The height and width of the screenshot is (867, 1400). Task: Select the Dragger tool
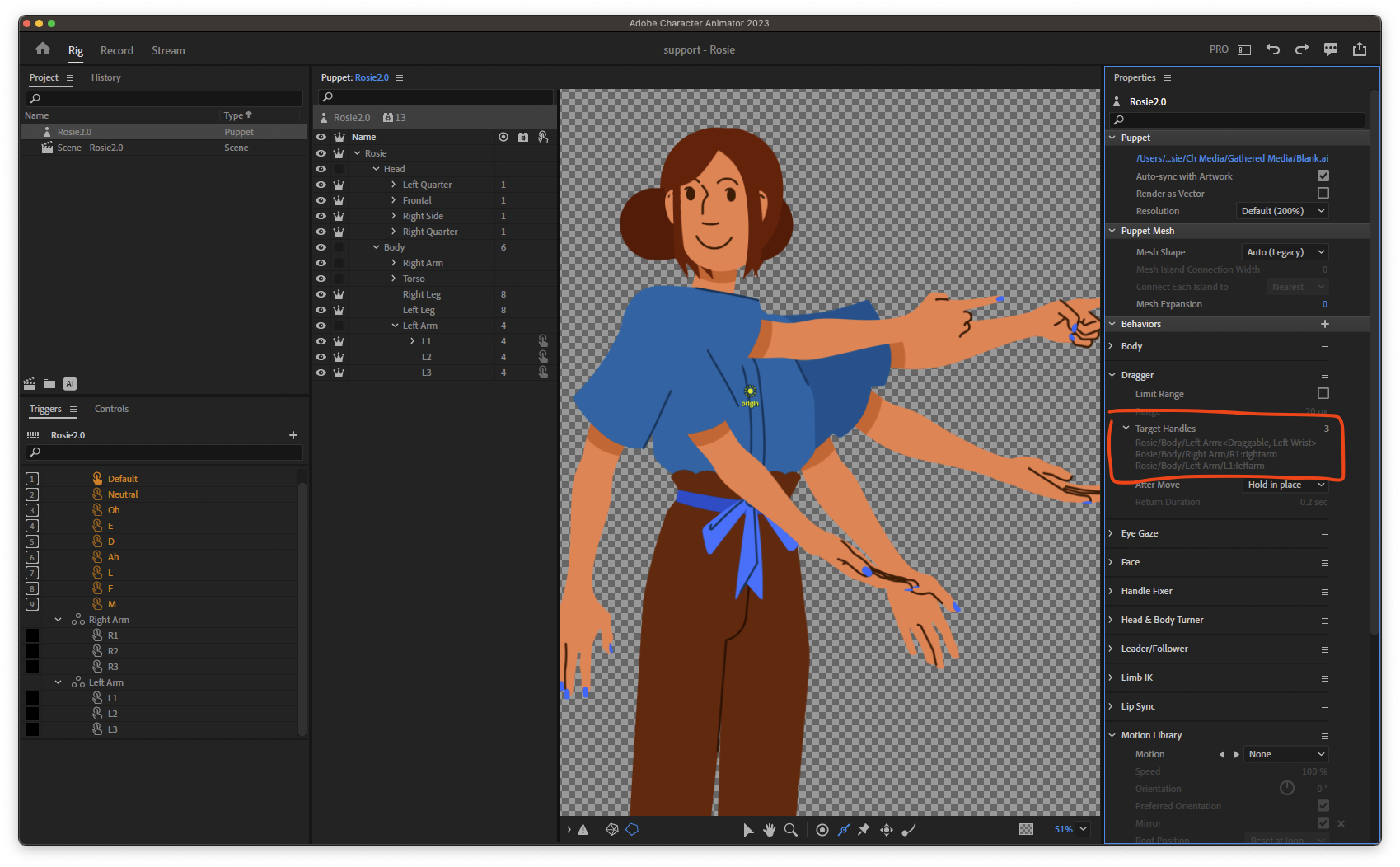click(x=887, y=830)
